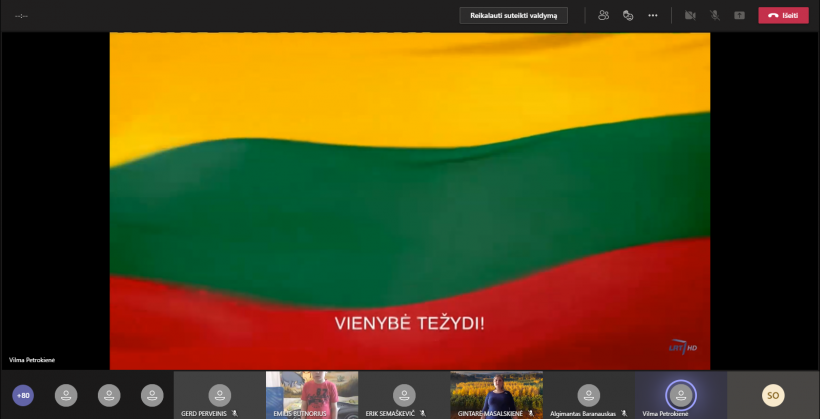Select EMILIS BUTNORIUS video thumbnail
This screenshot has height=419, width=820.
pyautogui.click(x=312, y=395)
